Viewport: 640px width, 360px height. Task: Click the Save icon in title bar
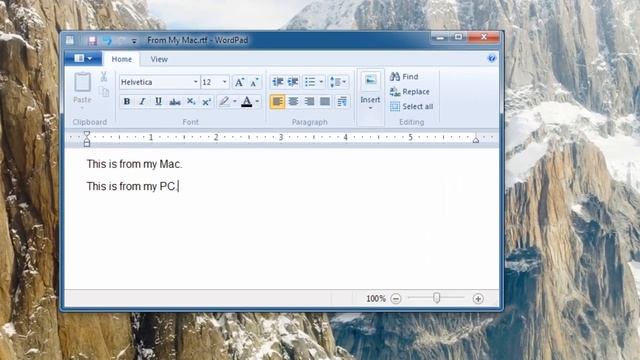click(92, 40)
